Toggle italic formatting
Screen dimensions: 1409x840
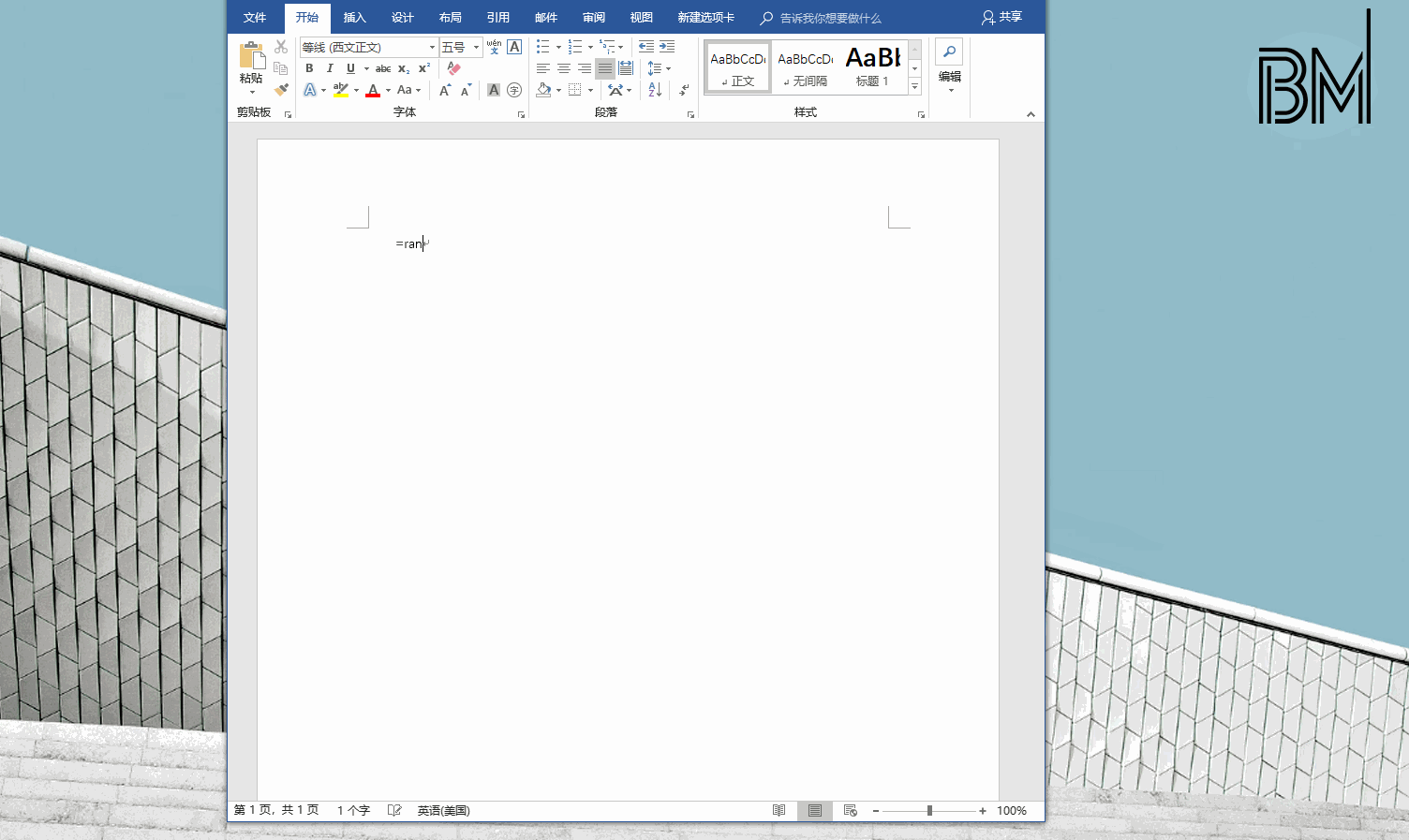point(329,68)
